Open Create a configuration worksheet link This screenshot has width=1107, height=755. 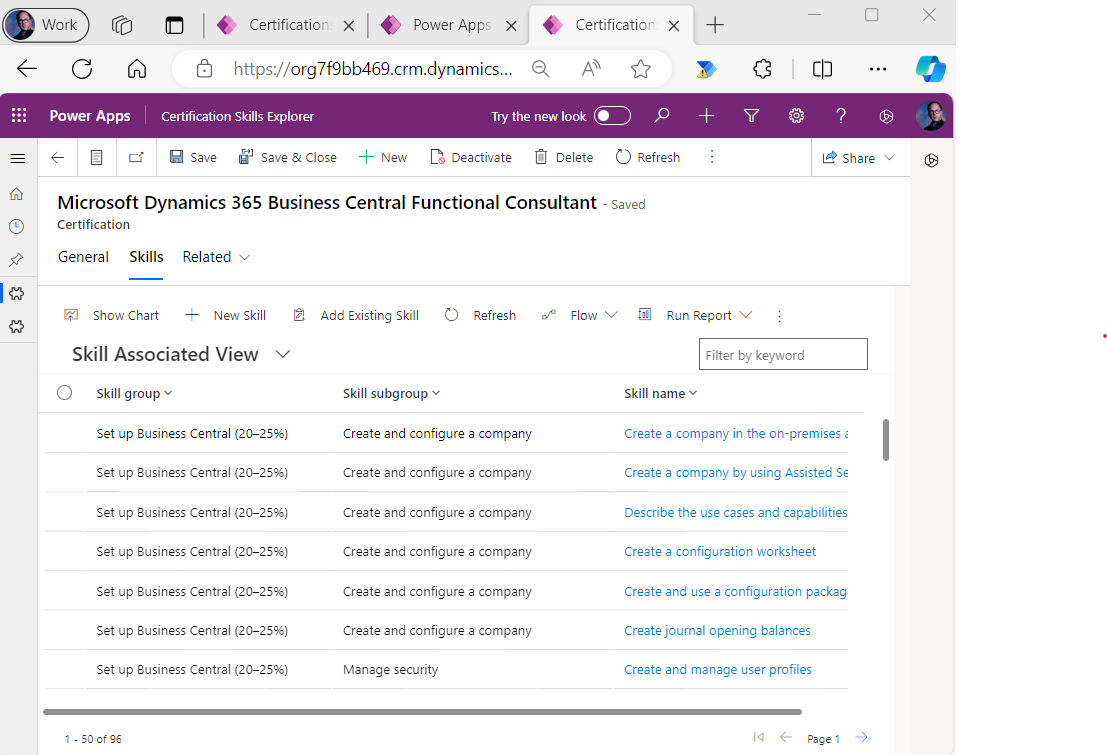click(x=719, y=552)
